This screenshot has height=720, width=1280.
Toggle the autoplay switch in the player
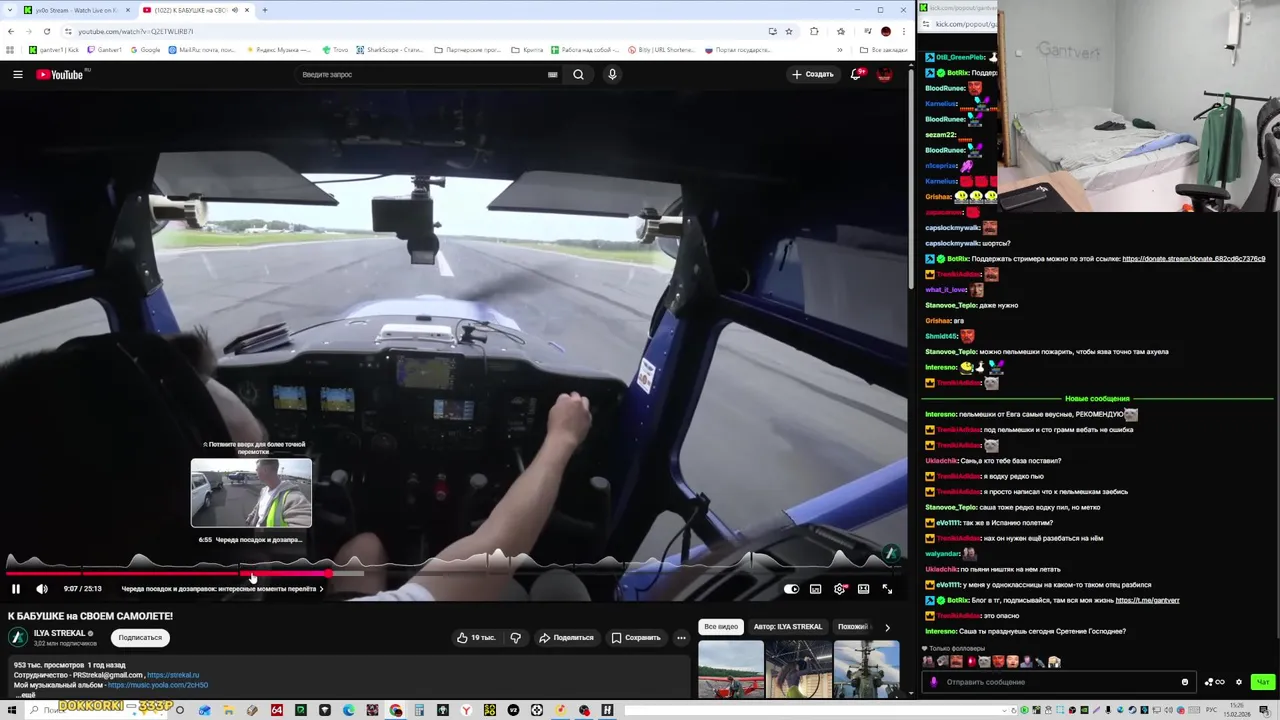point(791,589)
